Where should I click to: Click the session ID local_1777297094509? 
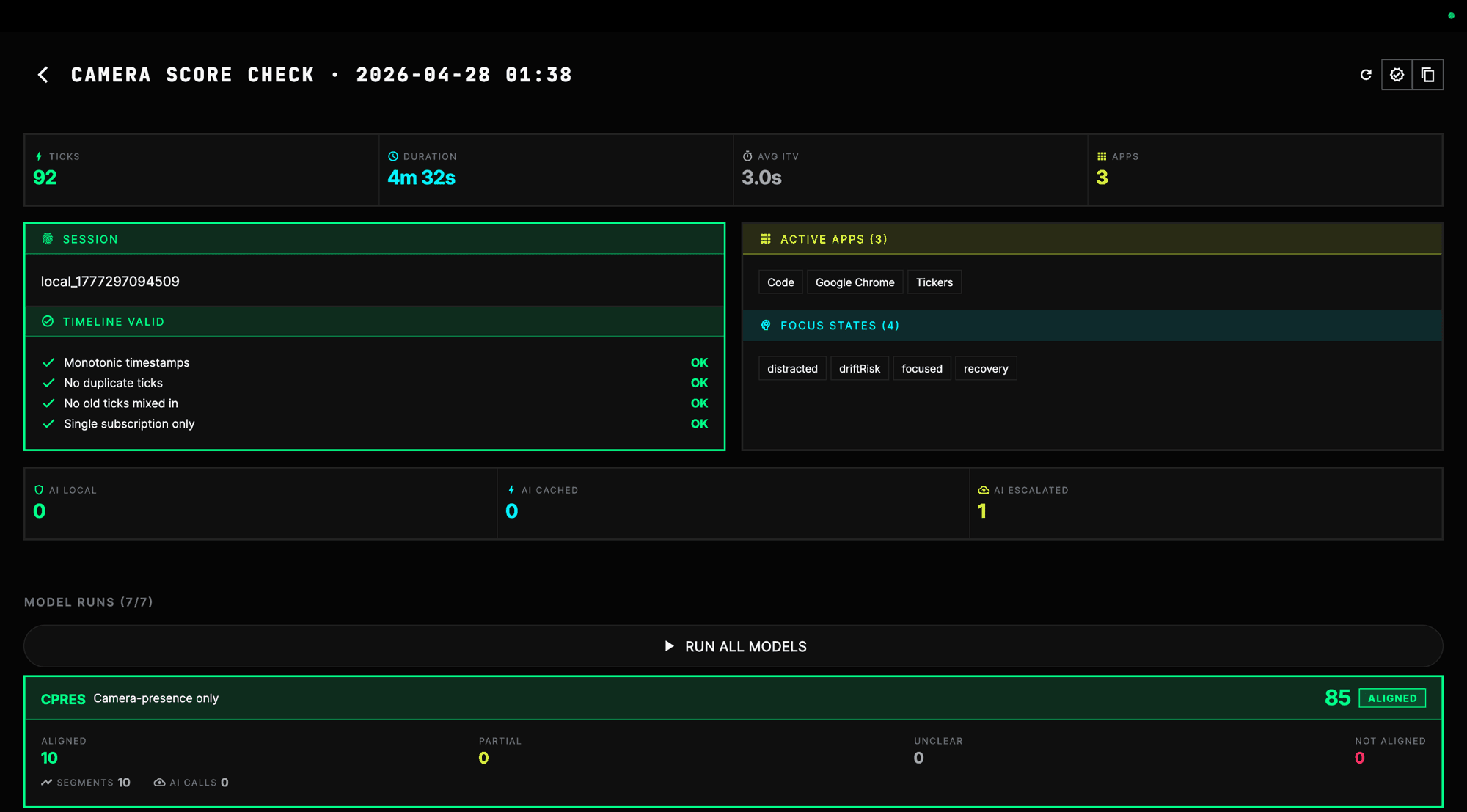tap(110, 282)
